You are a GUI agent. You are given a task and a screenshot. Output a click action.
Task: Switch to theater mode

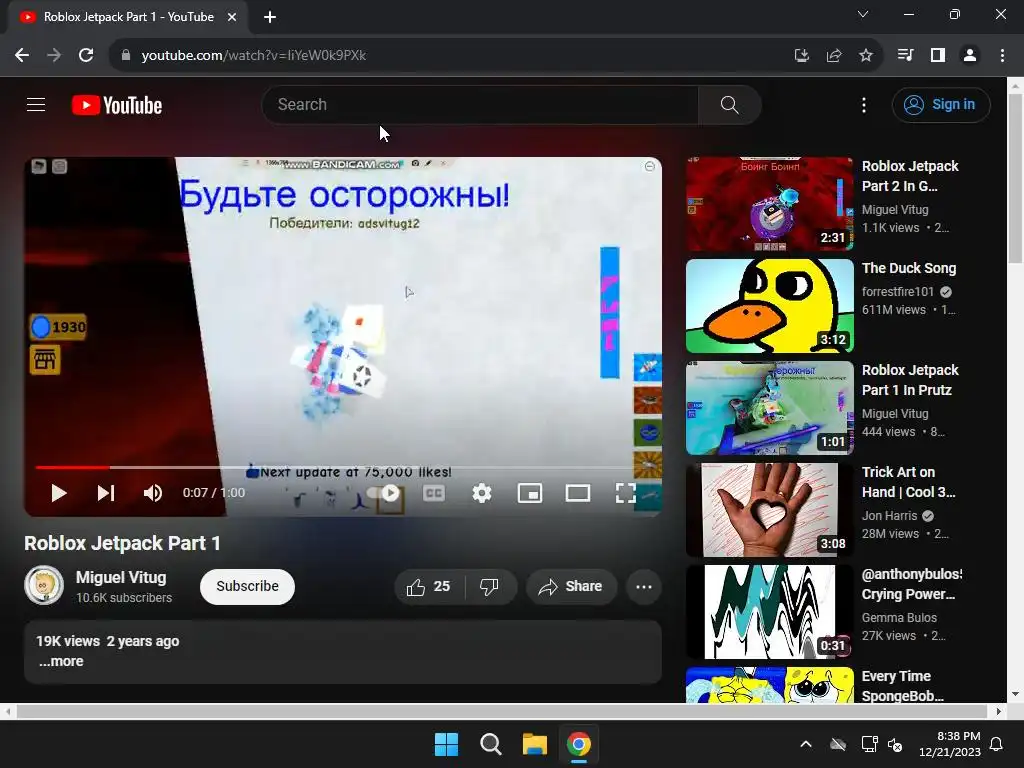coord(577,493)
